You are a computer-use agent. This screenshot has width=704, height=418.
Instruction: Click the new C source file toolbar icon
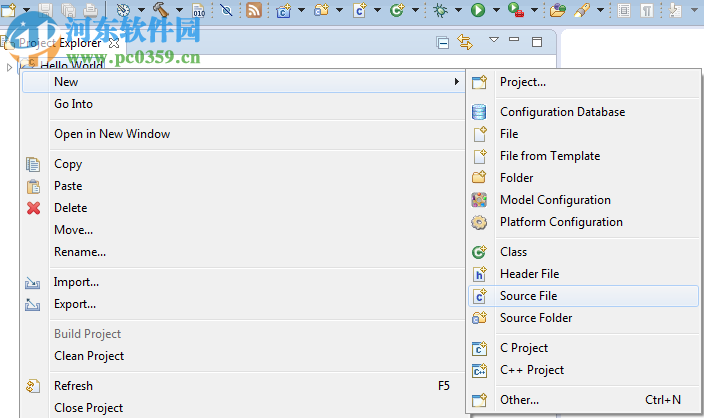click(x=360, y=9)
